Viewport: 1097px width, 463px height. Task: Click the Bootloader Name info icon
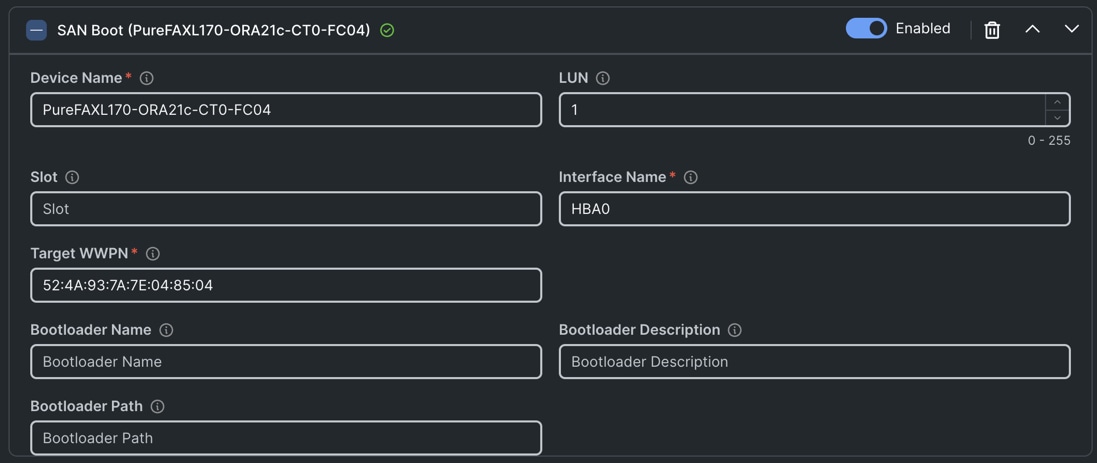click(166, 330)
